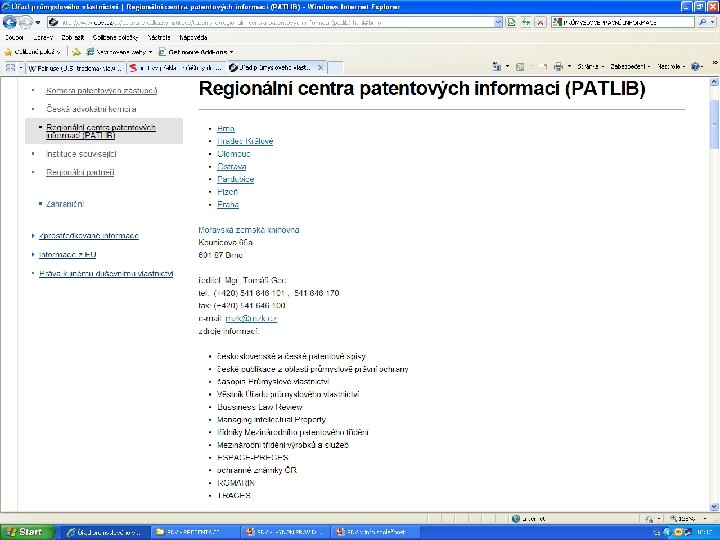Switch to the Wikipedia Patriot tab
This screenshot has height=540, width=720.
coord(75,68)
